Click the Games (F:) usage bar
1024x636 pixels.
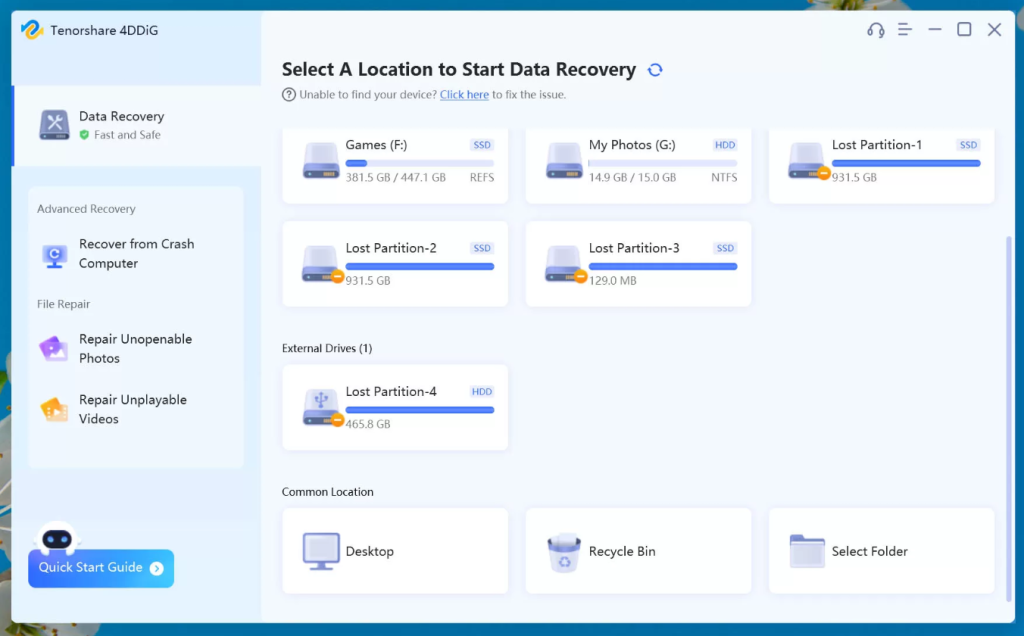(419, 163)
